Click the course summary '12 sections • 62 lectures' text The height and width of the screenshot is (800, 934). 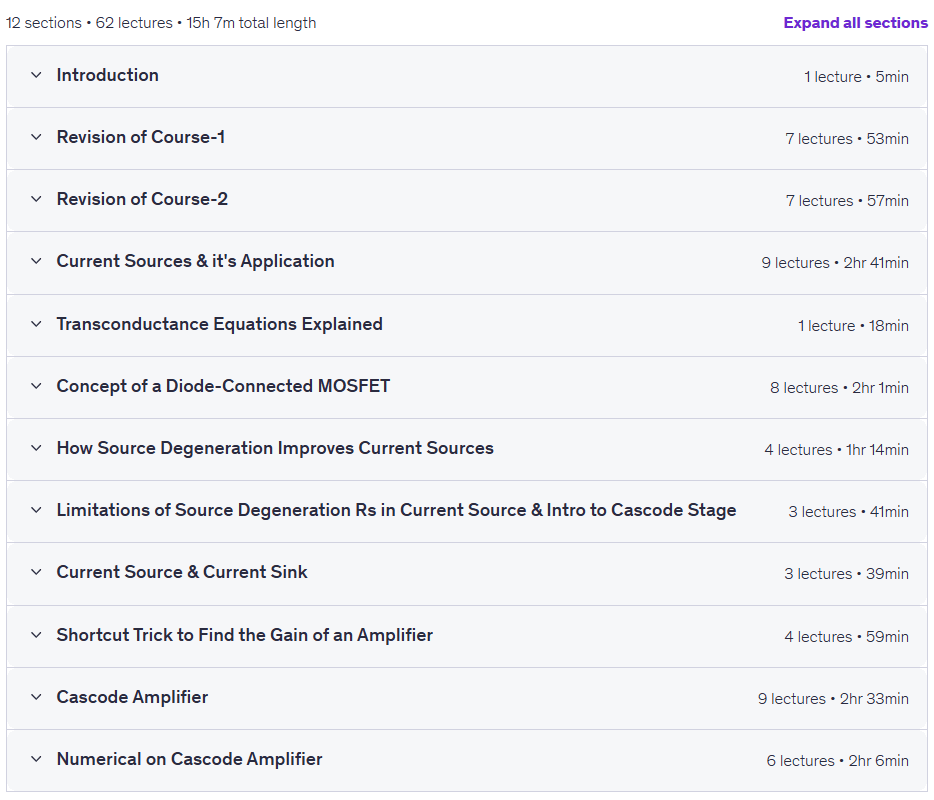pyautogui.click(x=89, y=23)
